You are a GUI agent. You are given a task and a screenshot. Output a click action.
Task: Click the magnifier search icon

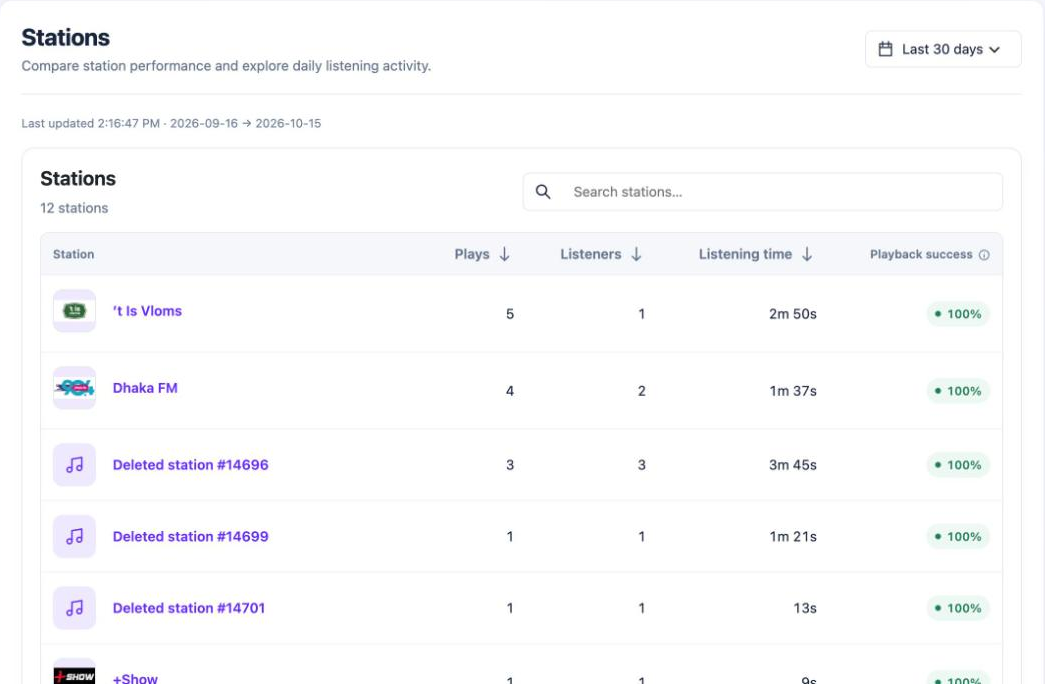click(543, 192)
